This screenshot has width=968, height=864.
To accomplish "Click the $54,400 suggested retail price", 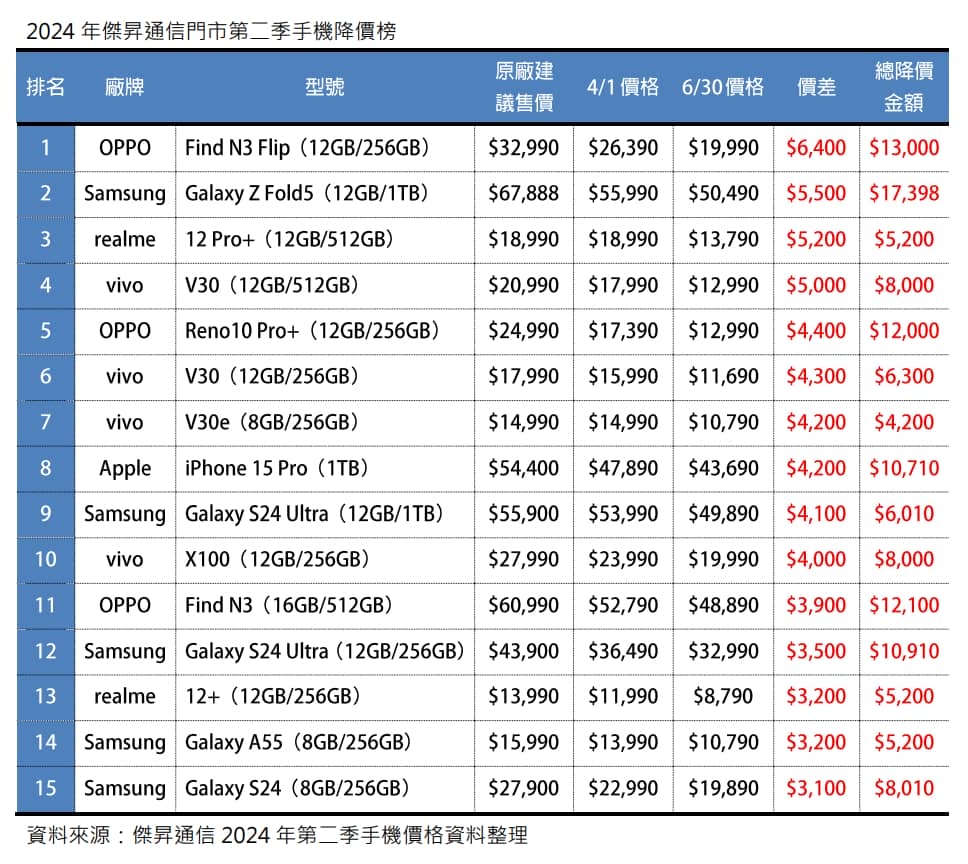I will tap(524, 468).
